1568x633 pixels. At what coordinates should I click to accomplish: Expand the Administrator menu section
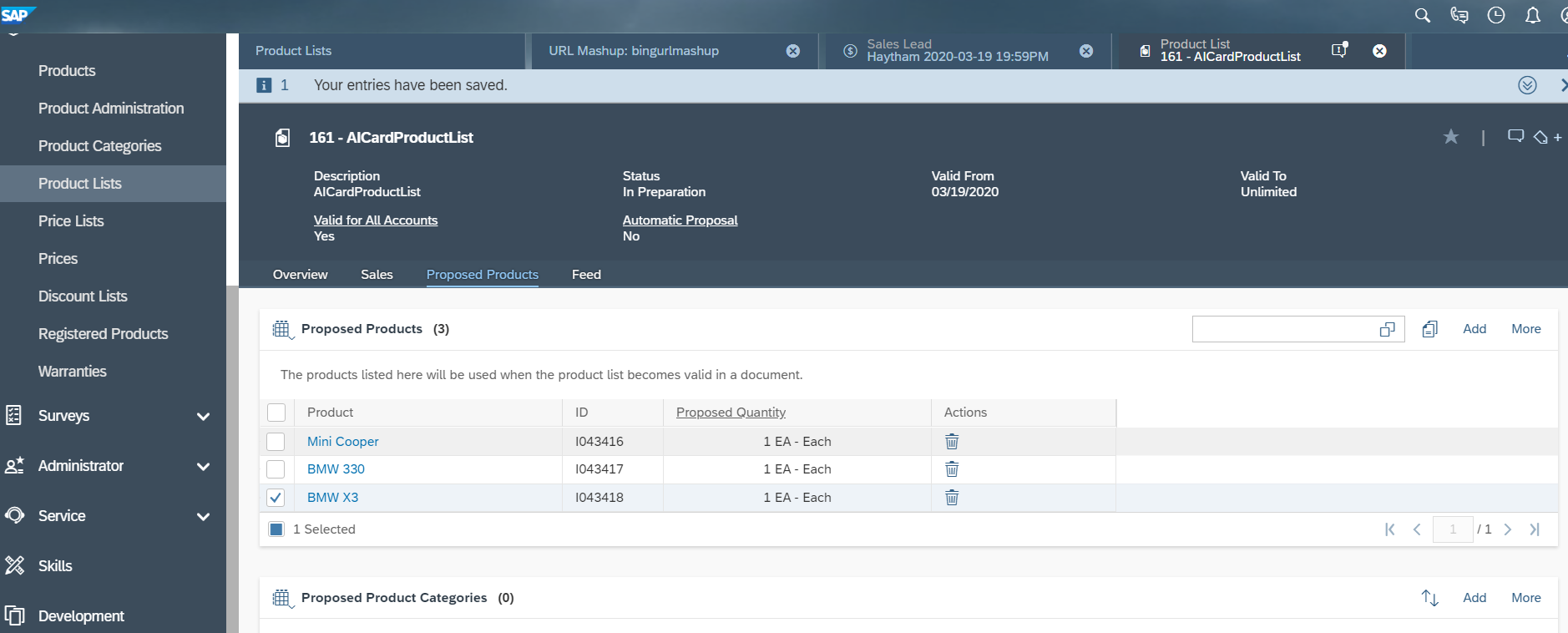[x=203, y=466]
